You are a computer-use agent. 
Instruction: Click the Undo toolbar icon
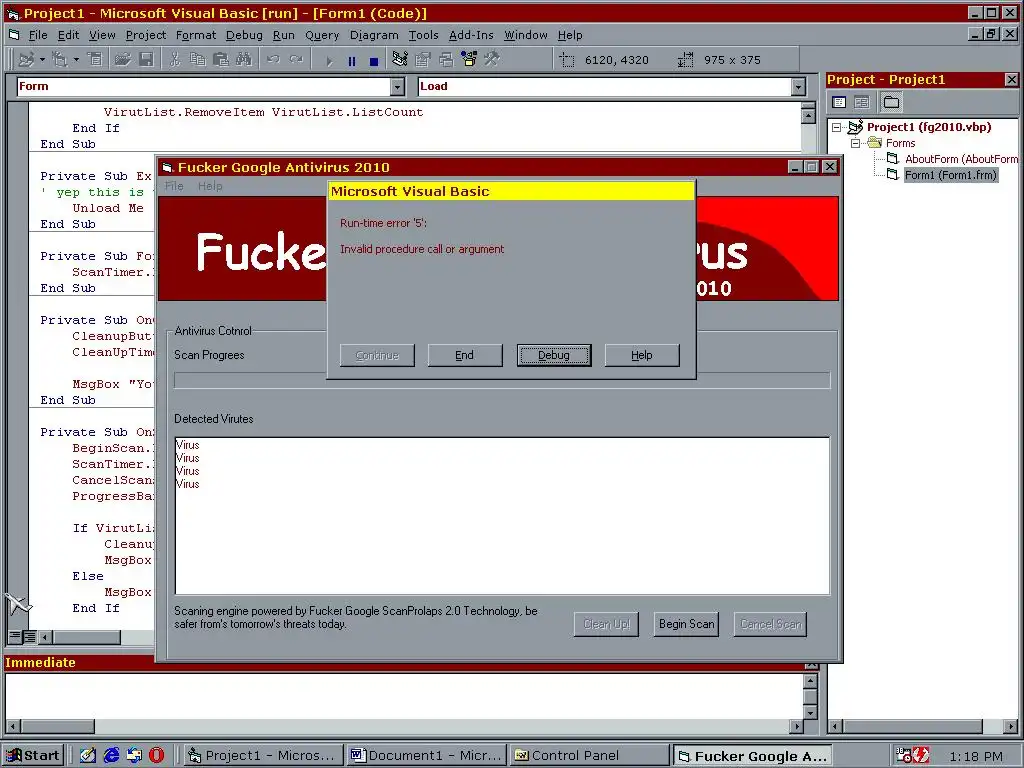click(273, 60)
